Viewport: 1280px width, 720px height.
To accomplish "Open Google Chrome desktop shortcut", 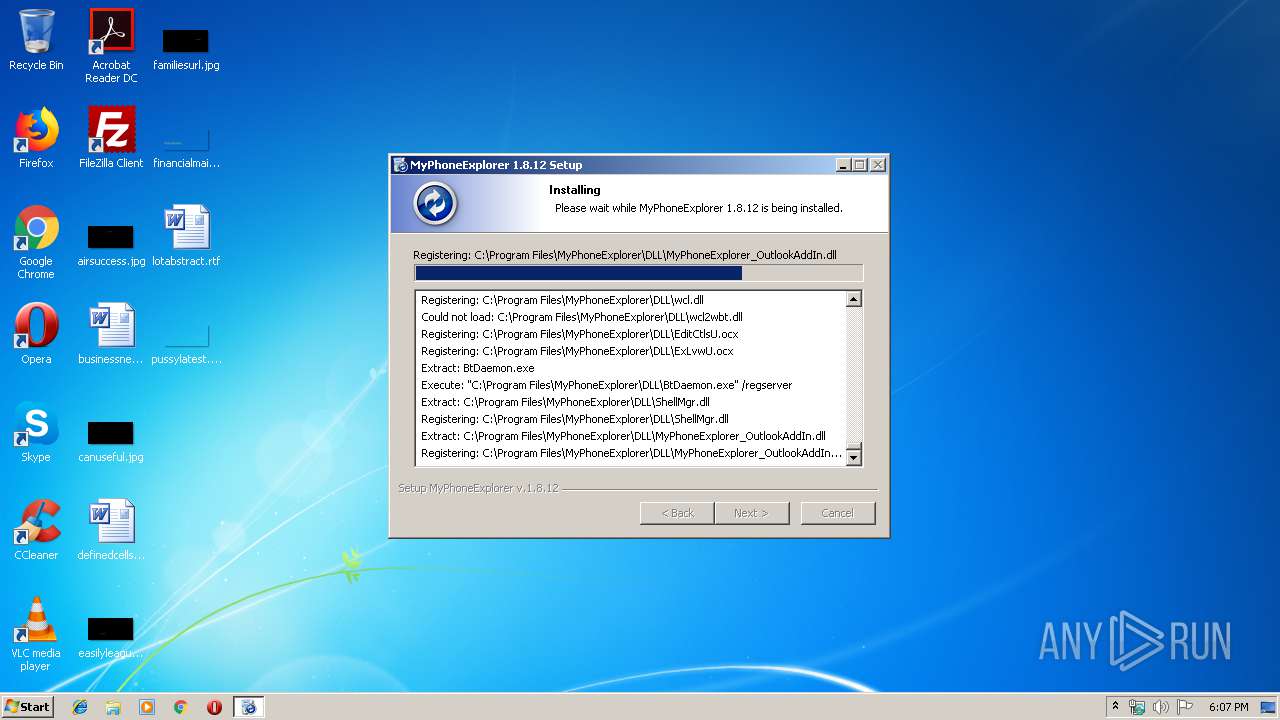I will 36,242.
